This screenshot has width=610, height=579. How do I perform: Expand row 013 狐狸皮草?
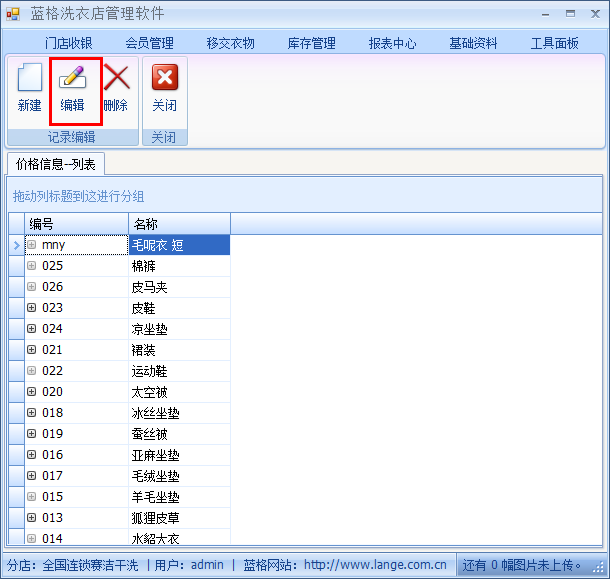coord(32,518)
